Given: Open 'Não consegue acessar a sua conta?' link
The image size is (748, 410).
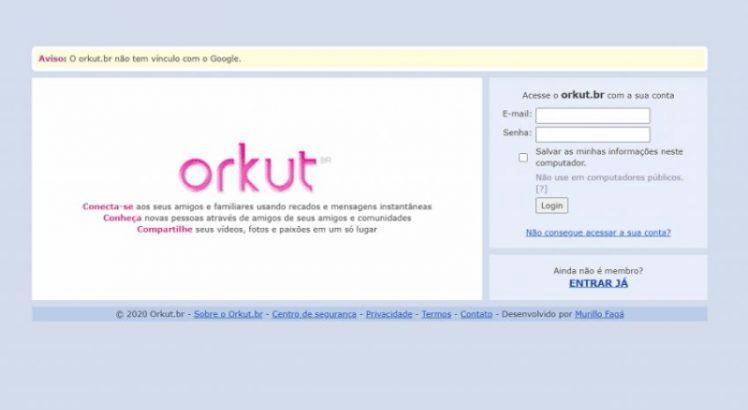Looking at the screenshot, I should point(598,232).
